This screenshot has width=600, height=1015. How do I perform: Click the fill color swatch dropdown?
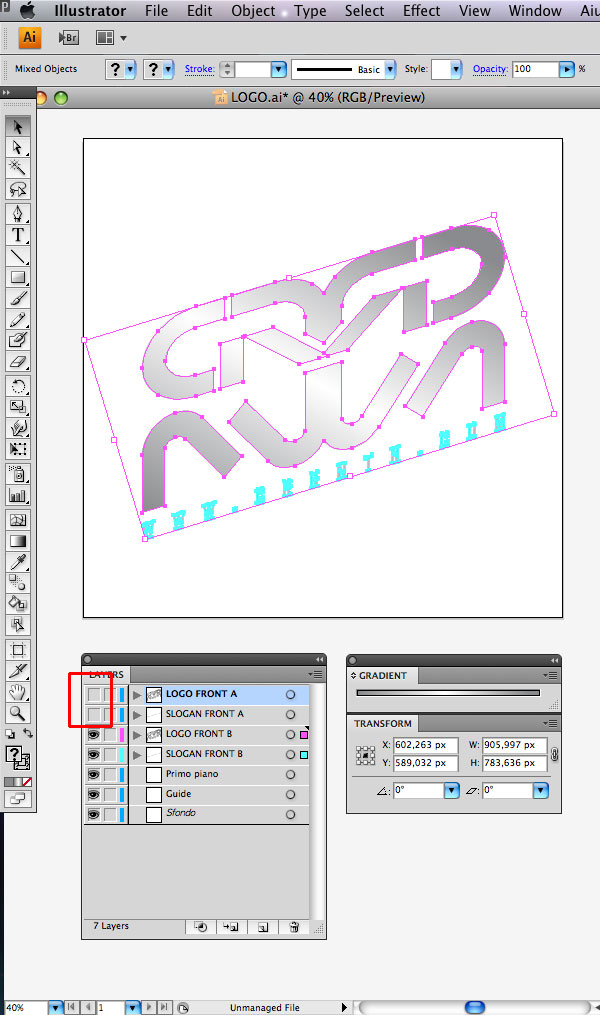[x=131, y=69]
